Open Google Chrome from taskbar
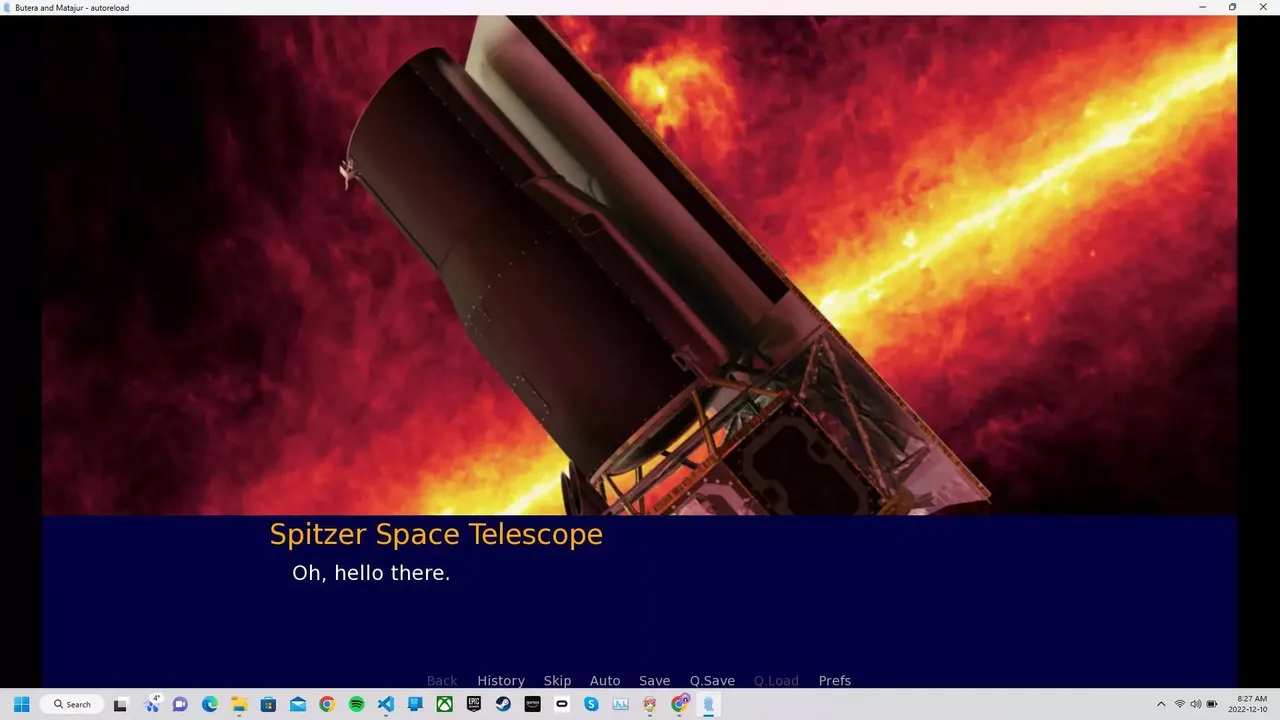This screenshot has height=720, width=1280. tap(327, 704)
